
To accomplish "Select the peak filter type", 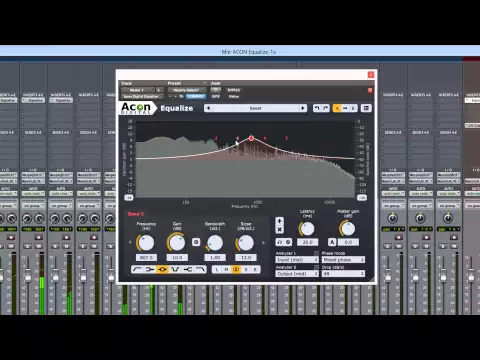I will (162, 269).
